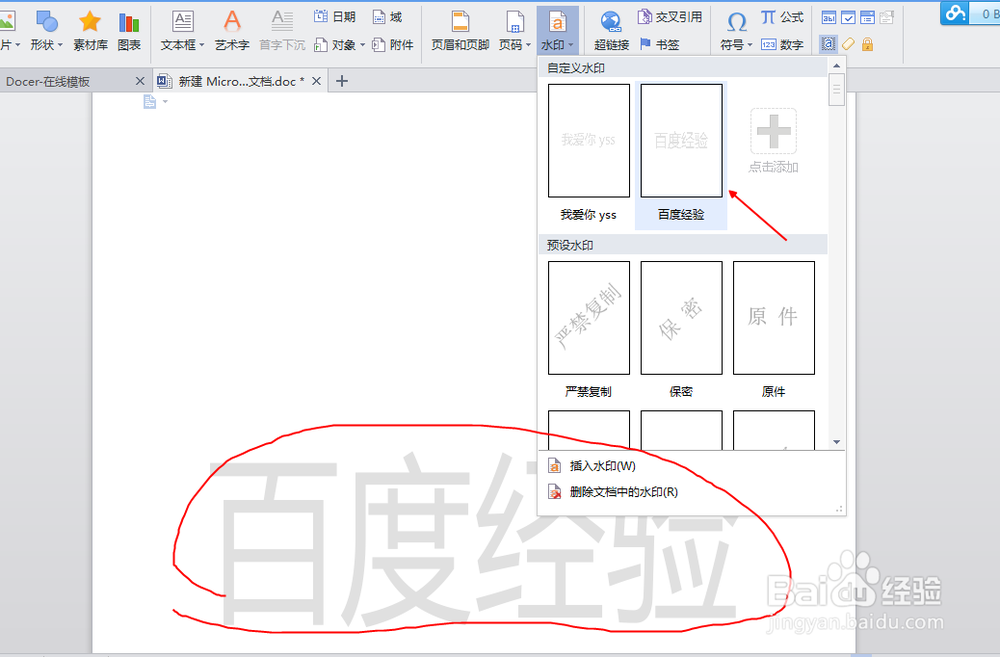Click the 百度经验 label under the thumbnail
The height and width of the screenshot is (657, 1000).
pos(681,215)
